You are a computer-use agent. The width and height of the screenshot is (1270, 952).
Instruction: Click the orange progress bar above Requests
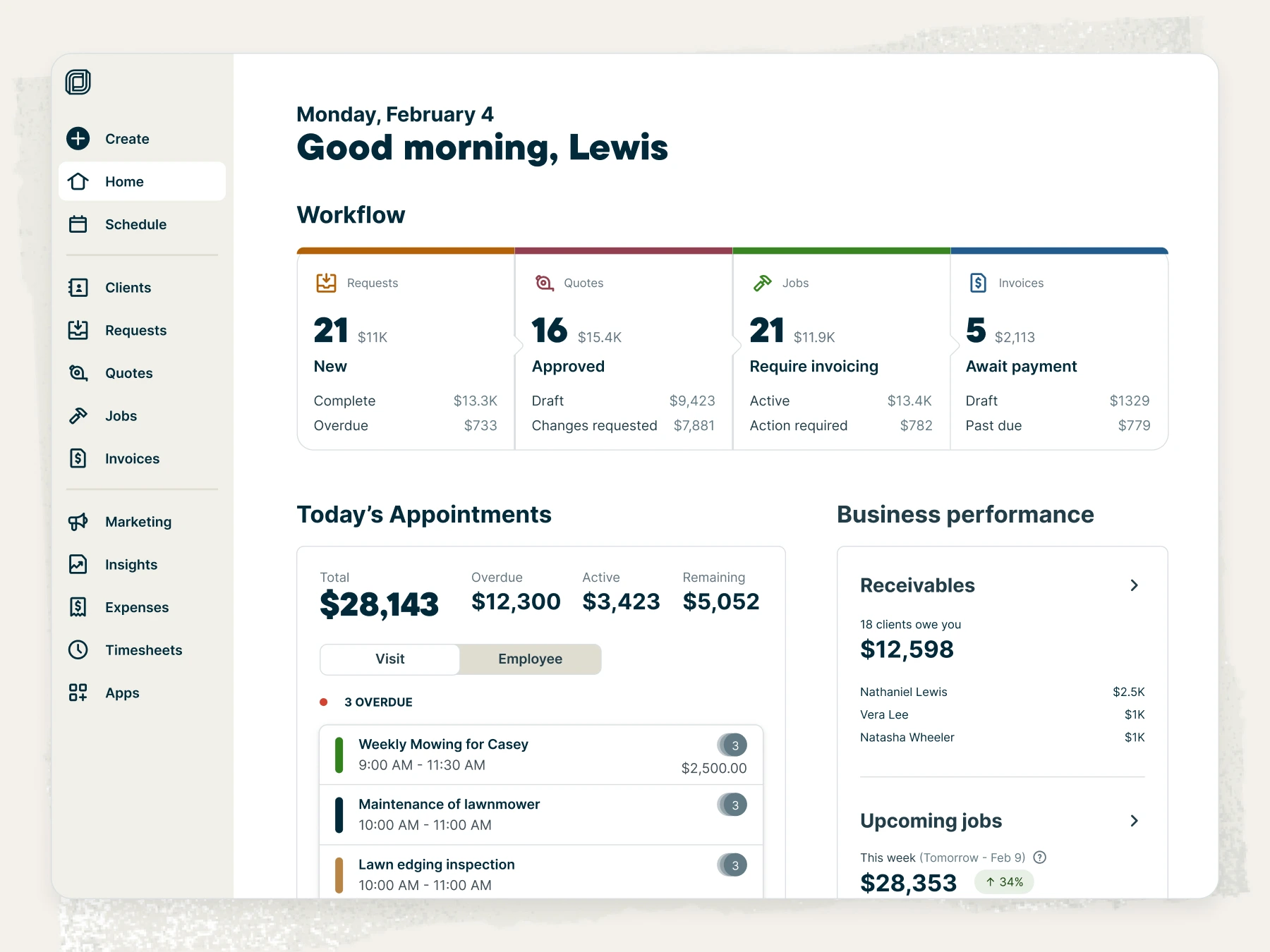click(406, 250)
